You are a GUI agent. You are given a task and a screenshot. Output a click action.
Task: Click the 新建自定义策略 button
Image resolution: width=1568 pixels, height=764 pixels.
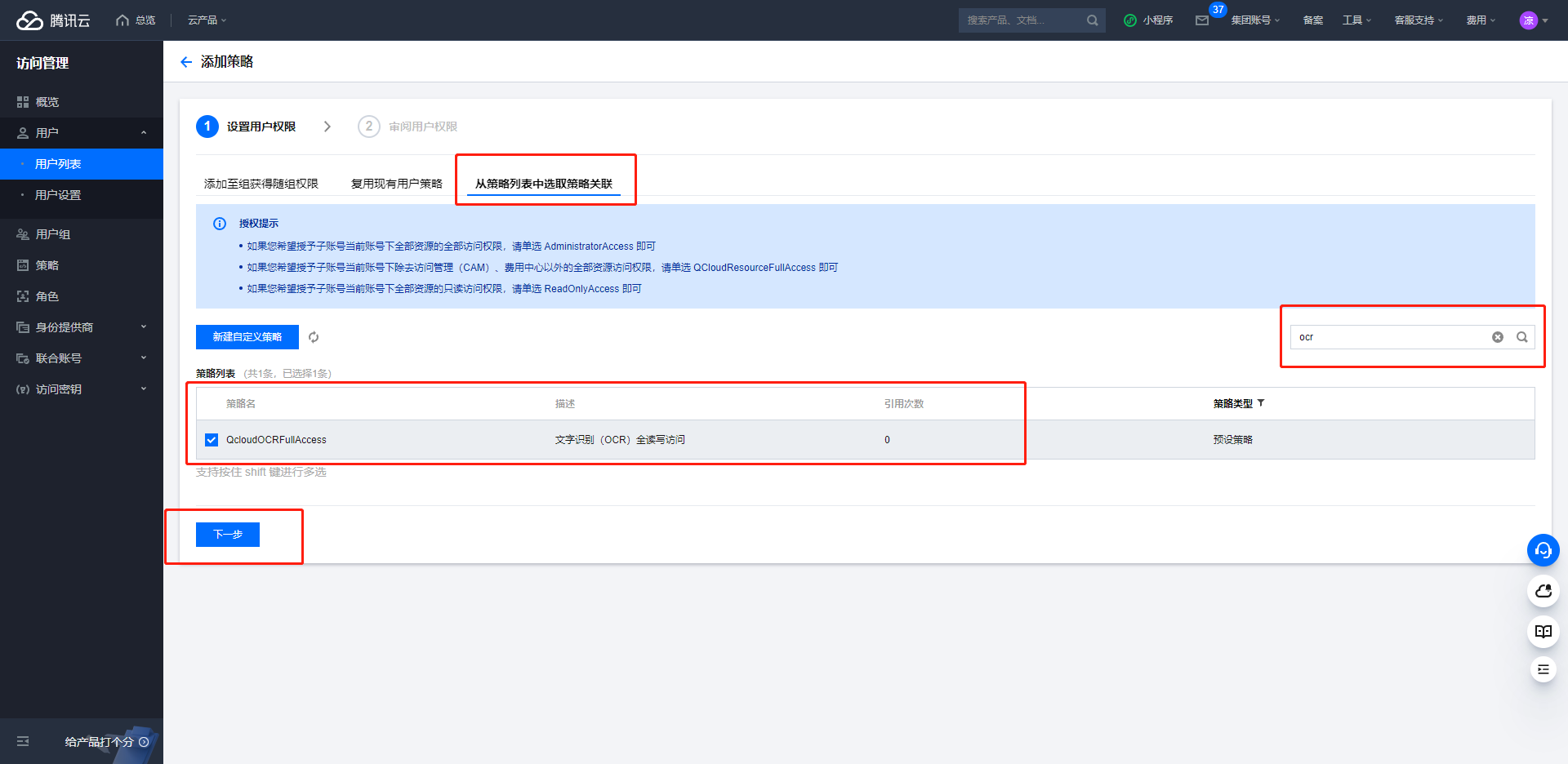pos(247,337)
